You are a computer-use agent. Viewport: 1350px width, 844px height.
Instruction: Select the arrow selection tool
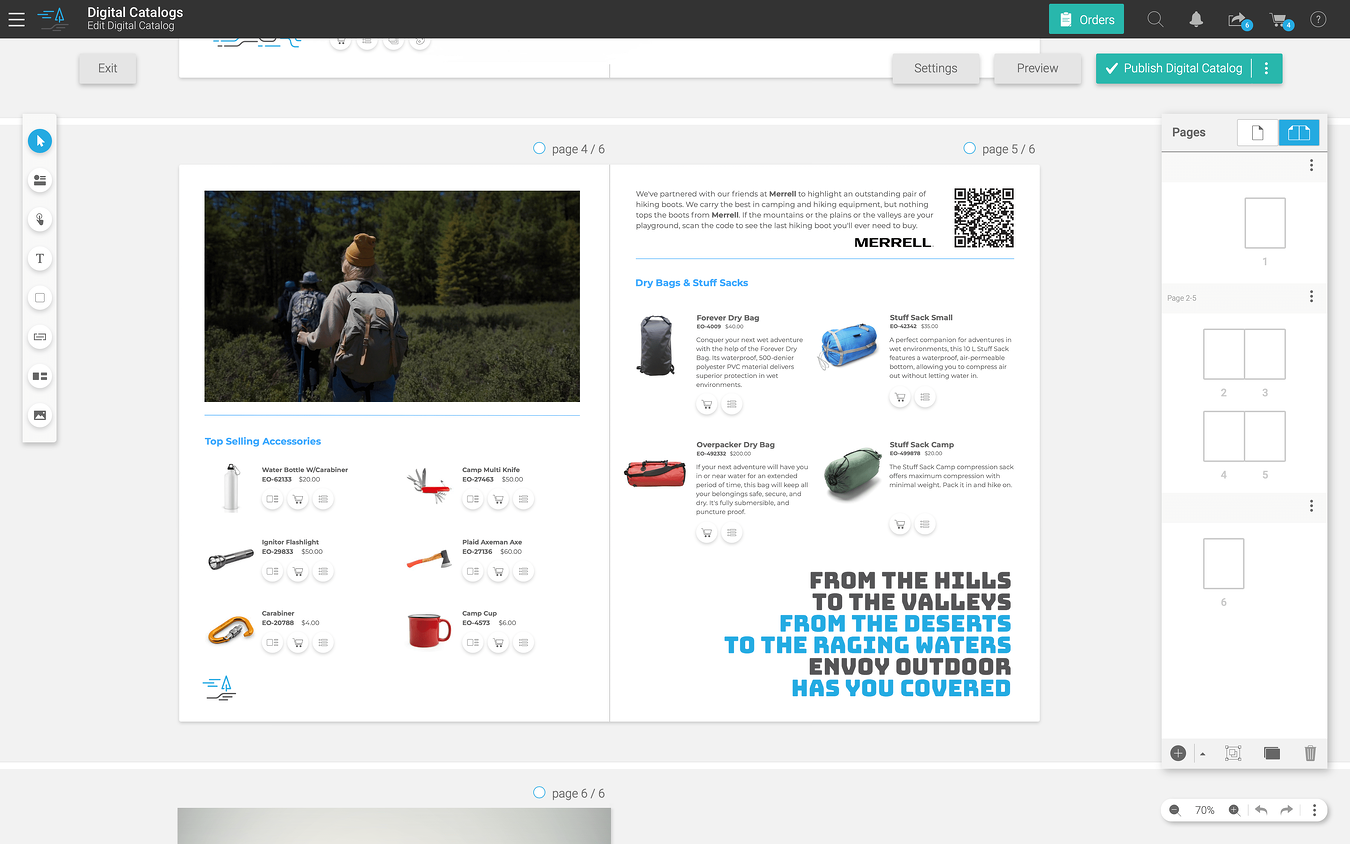click(x=40, y=140)
